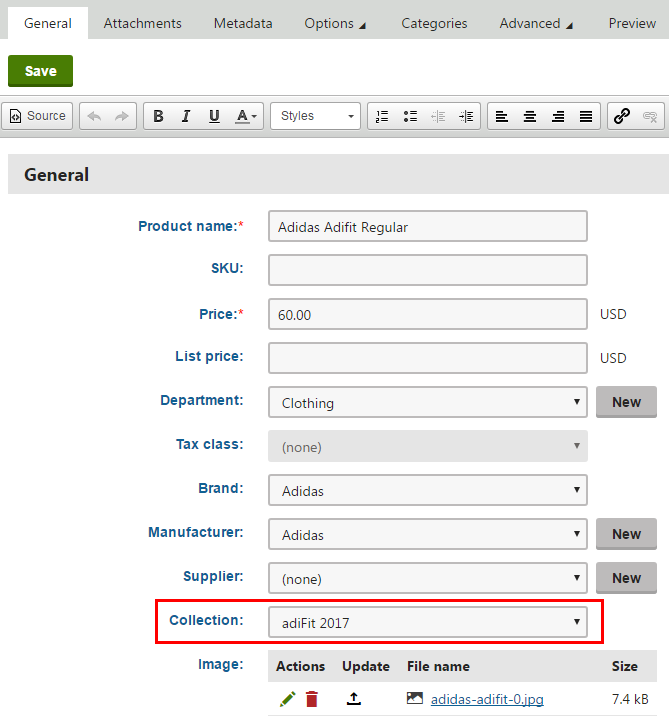The height and width of the screenshot is (719, 669).
Task: Upload a replacement image file
Action: click(354, 699)
